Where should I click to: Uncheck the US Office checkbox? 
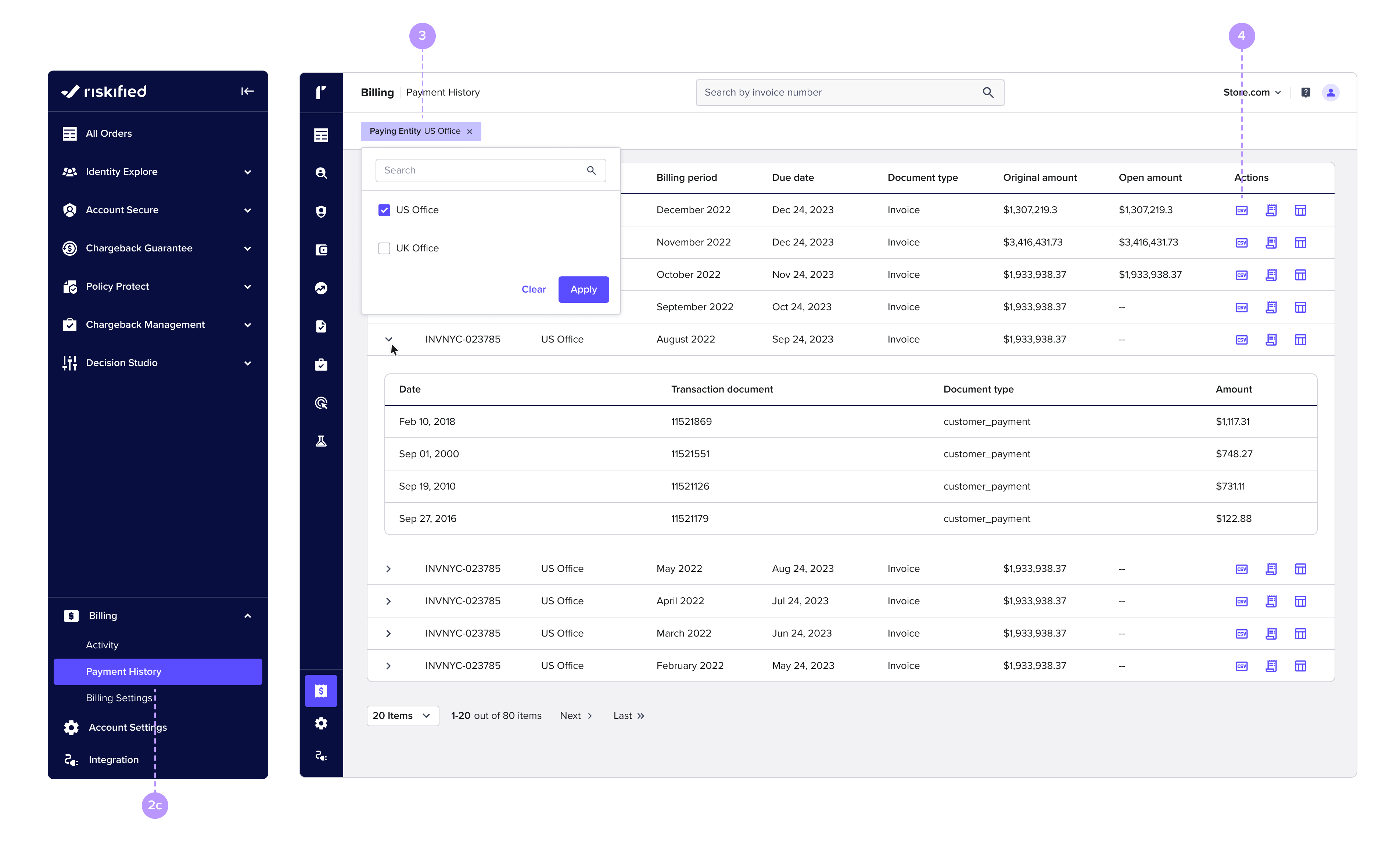[384, 210]
